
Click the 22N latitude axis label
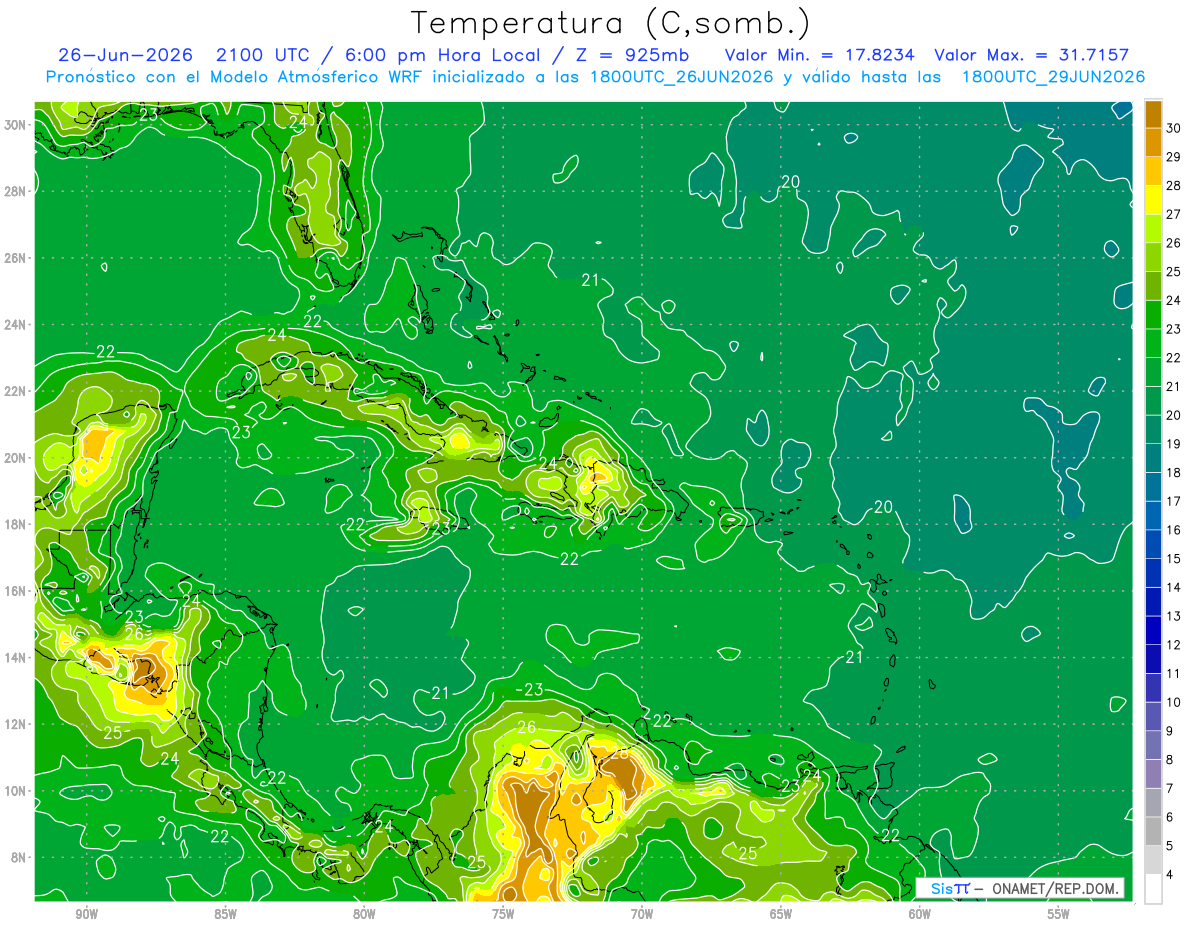click(16, 391)
